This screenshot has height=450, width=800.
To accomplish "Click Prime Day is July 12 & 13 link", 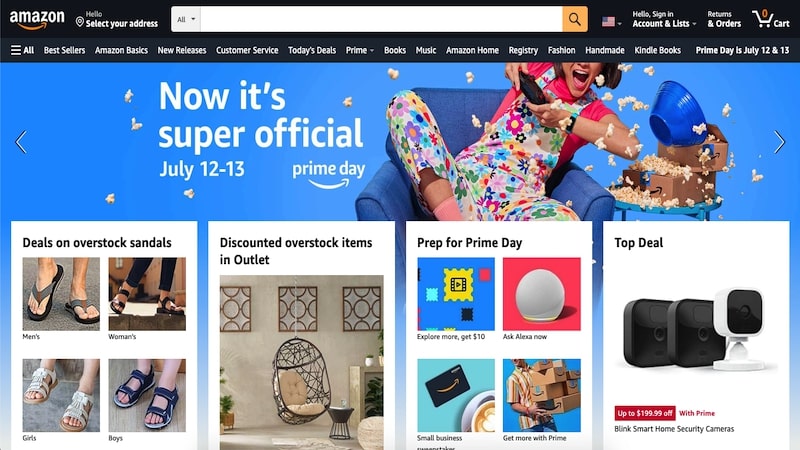I will tap(742, 50).
